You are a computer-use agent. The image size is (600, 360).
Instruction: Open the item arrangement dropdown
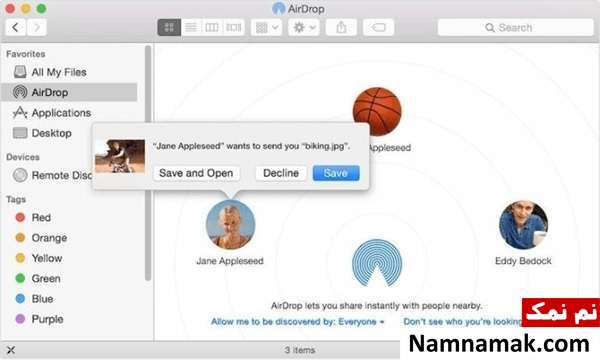(266, 28)
